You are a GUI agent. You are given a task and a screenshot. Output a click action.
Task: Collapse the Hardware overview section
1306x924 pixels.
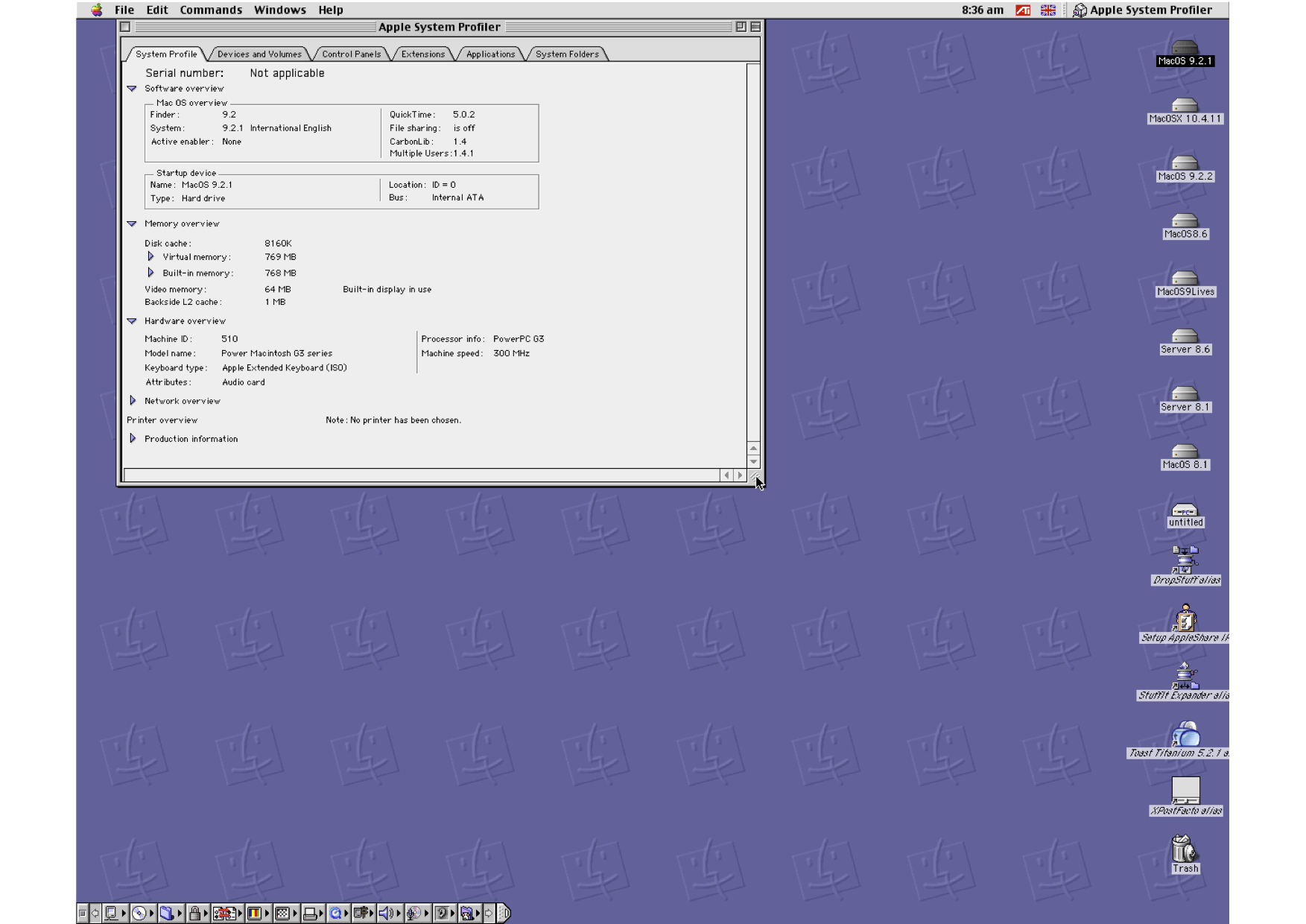(x=132, y=321)
